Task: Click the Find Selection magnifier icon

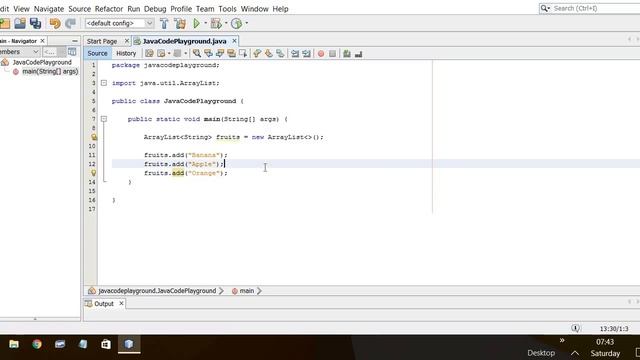Action: (x=197, y=53)
